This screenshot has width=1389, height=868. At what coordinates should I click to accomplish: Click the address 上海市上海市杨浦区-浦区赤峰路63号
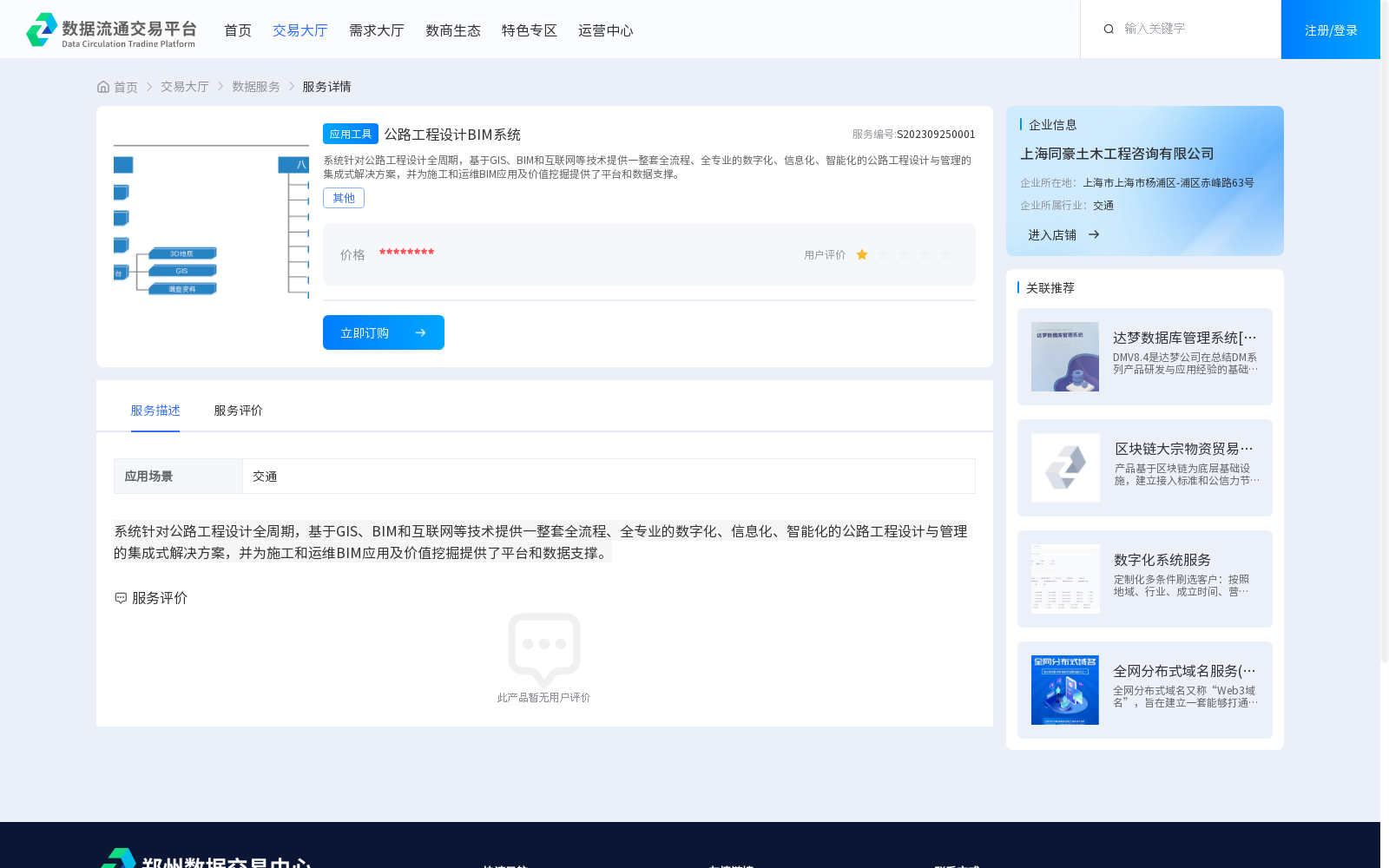(1168, 183)
